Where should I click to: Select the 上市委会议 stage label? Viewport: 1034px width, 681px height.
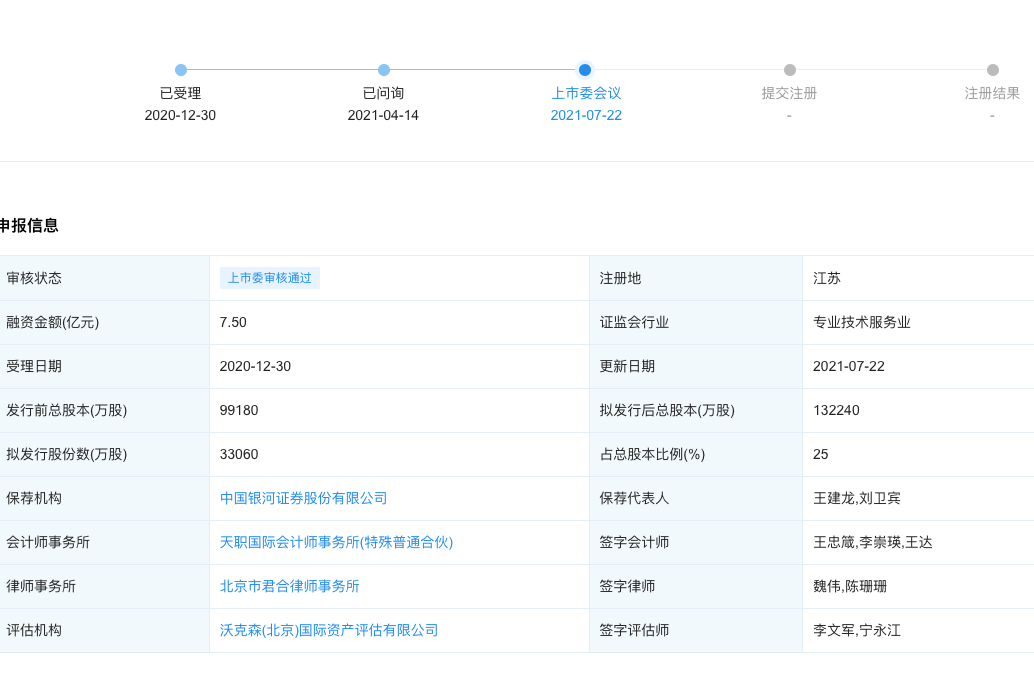tap(585, 92)
